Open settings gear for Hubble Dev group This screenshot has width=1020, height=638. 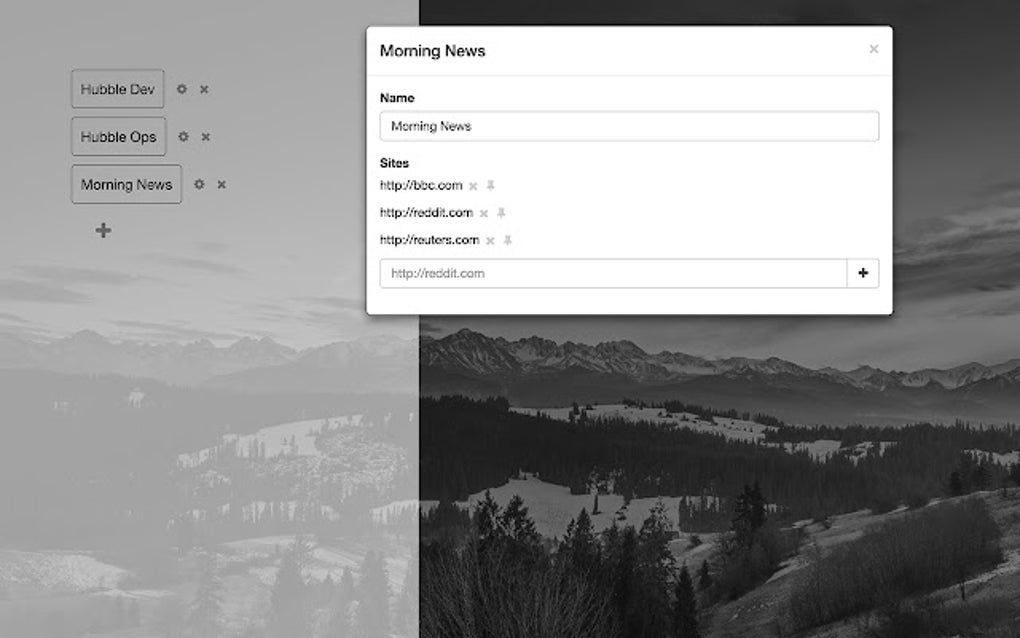181,89
